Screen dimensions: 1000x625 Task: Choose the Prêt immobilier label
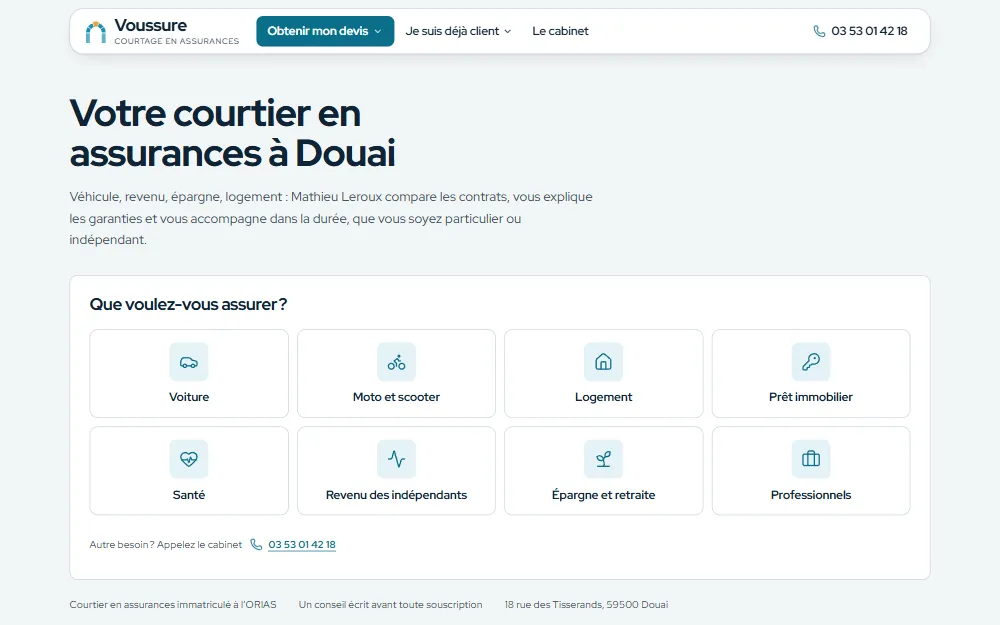[x=811, y=397]
